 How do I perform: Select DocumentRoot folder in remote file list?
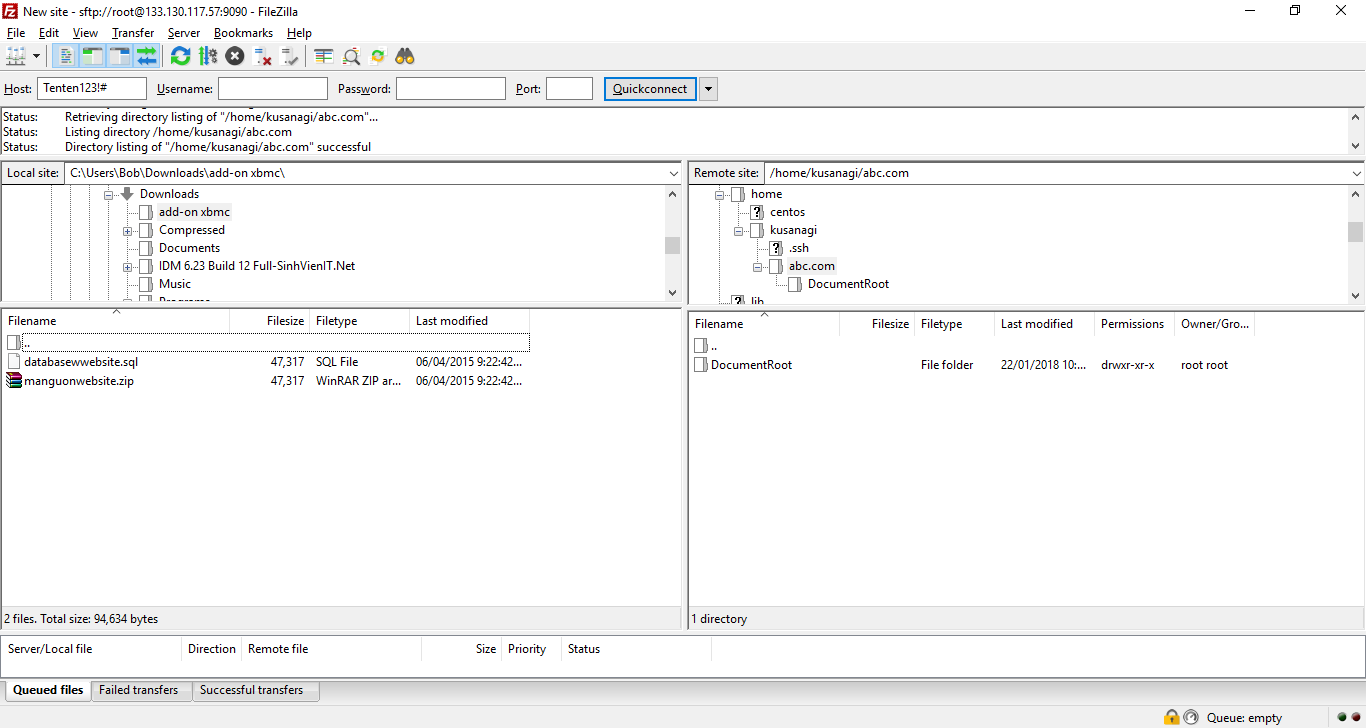[x=751, y=365]
